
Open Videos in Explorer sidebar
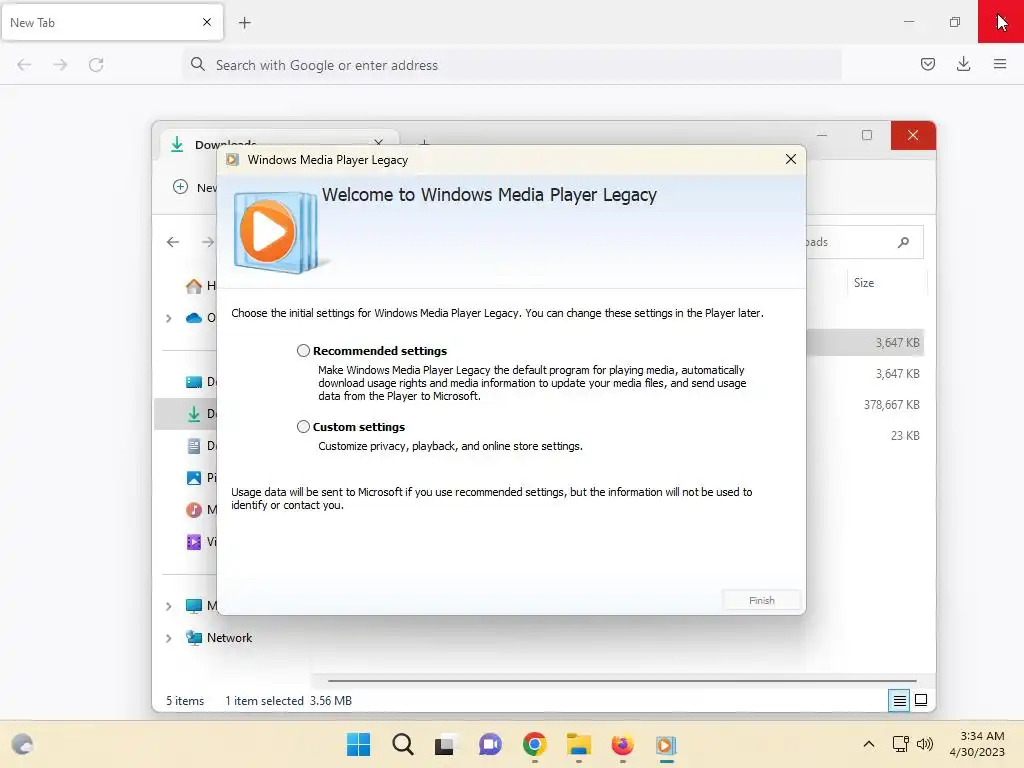point(200,542)
